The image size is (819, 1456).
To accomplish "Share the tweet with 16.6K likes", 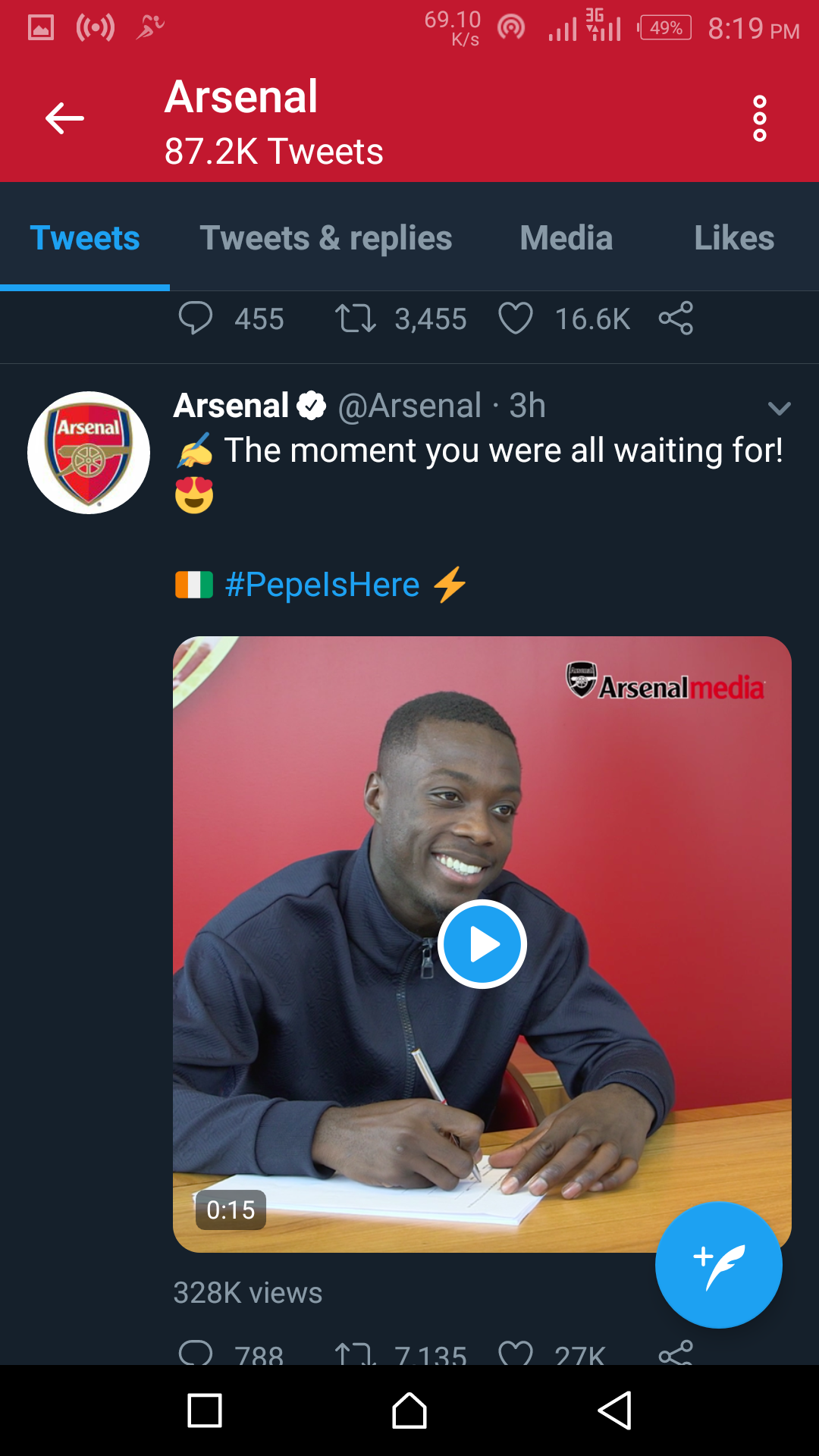I will [676, 318].
